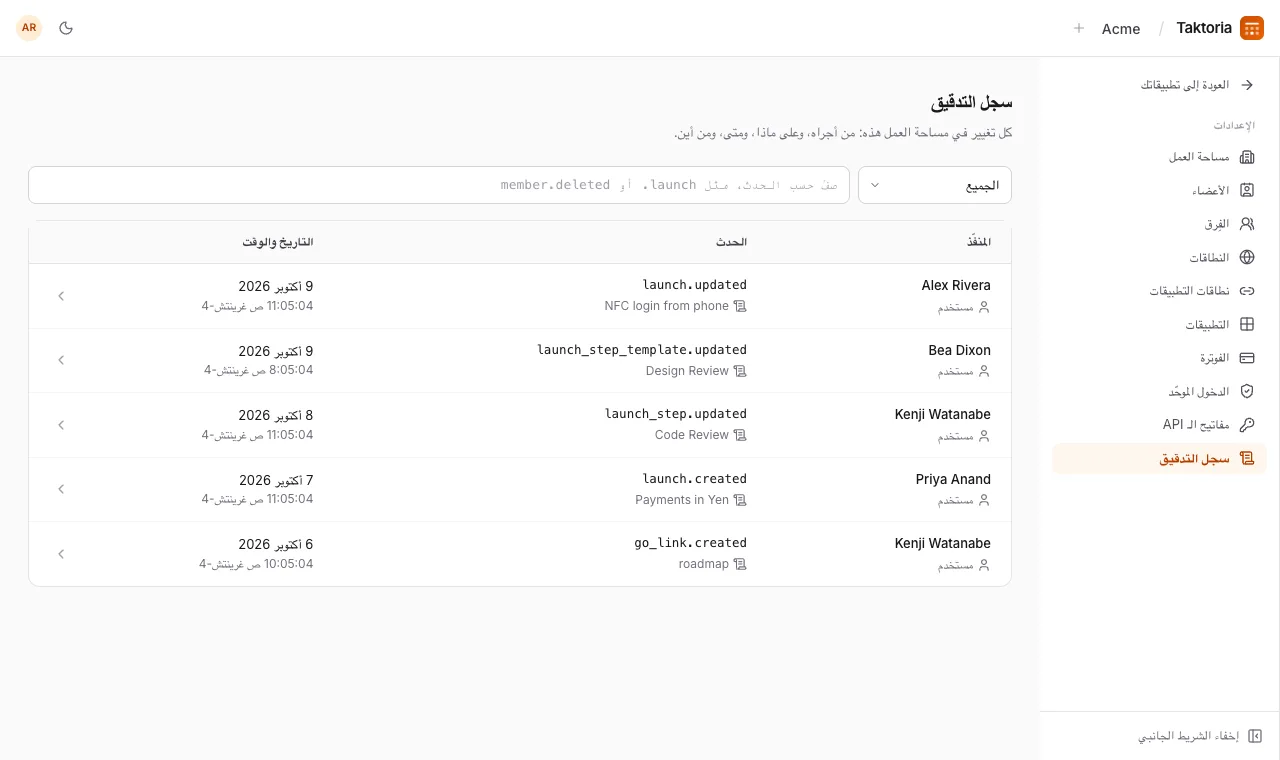
Task: Expand the launch.created row chevron
Action: [x=61, y=489]
